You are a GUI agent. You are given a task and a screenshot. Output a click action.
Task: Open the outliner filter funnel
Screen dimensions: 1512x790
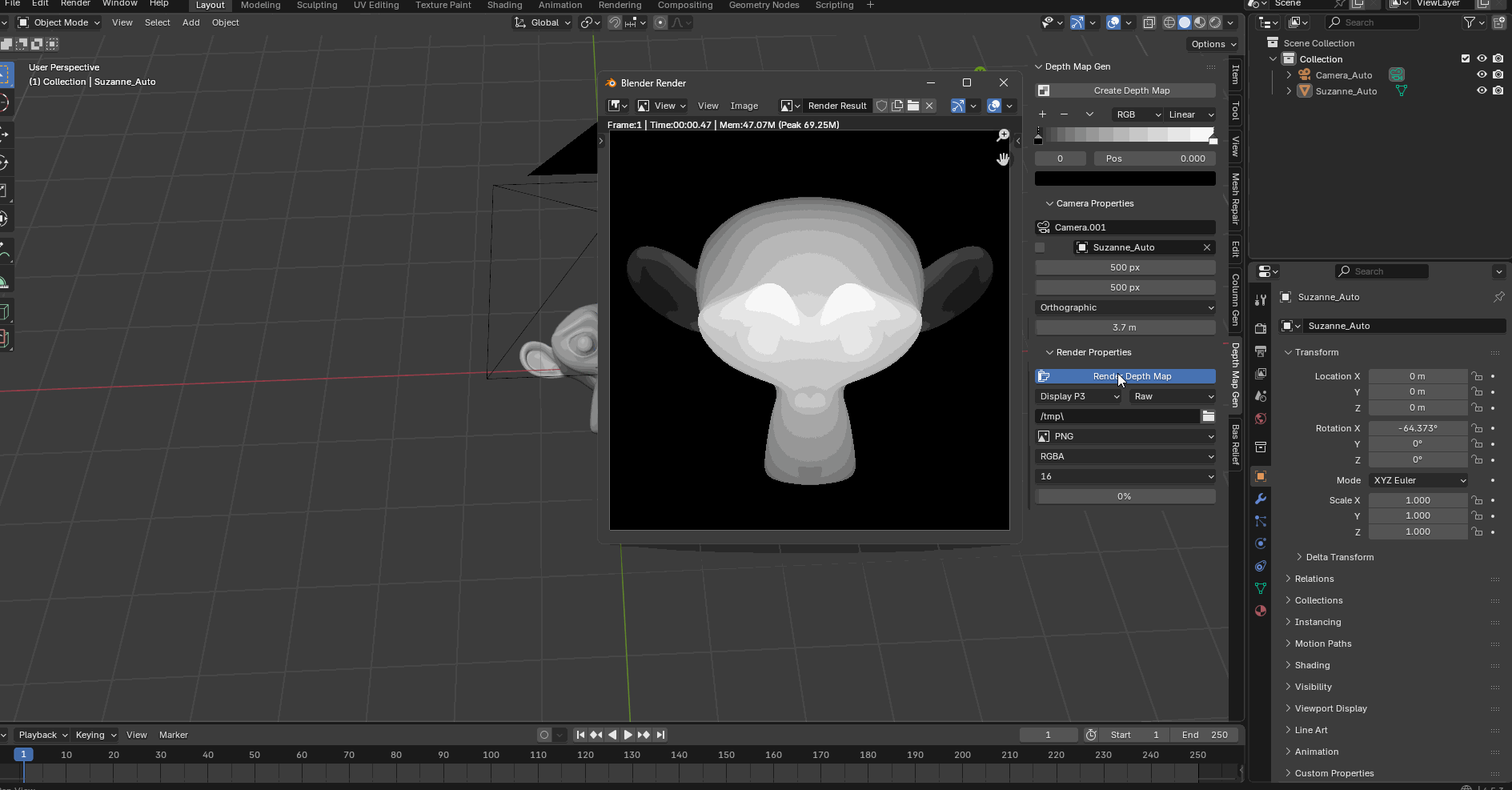(1470, 22)
